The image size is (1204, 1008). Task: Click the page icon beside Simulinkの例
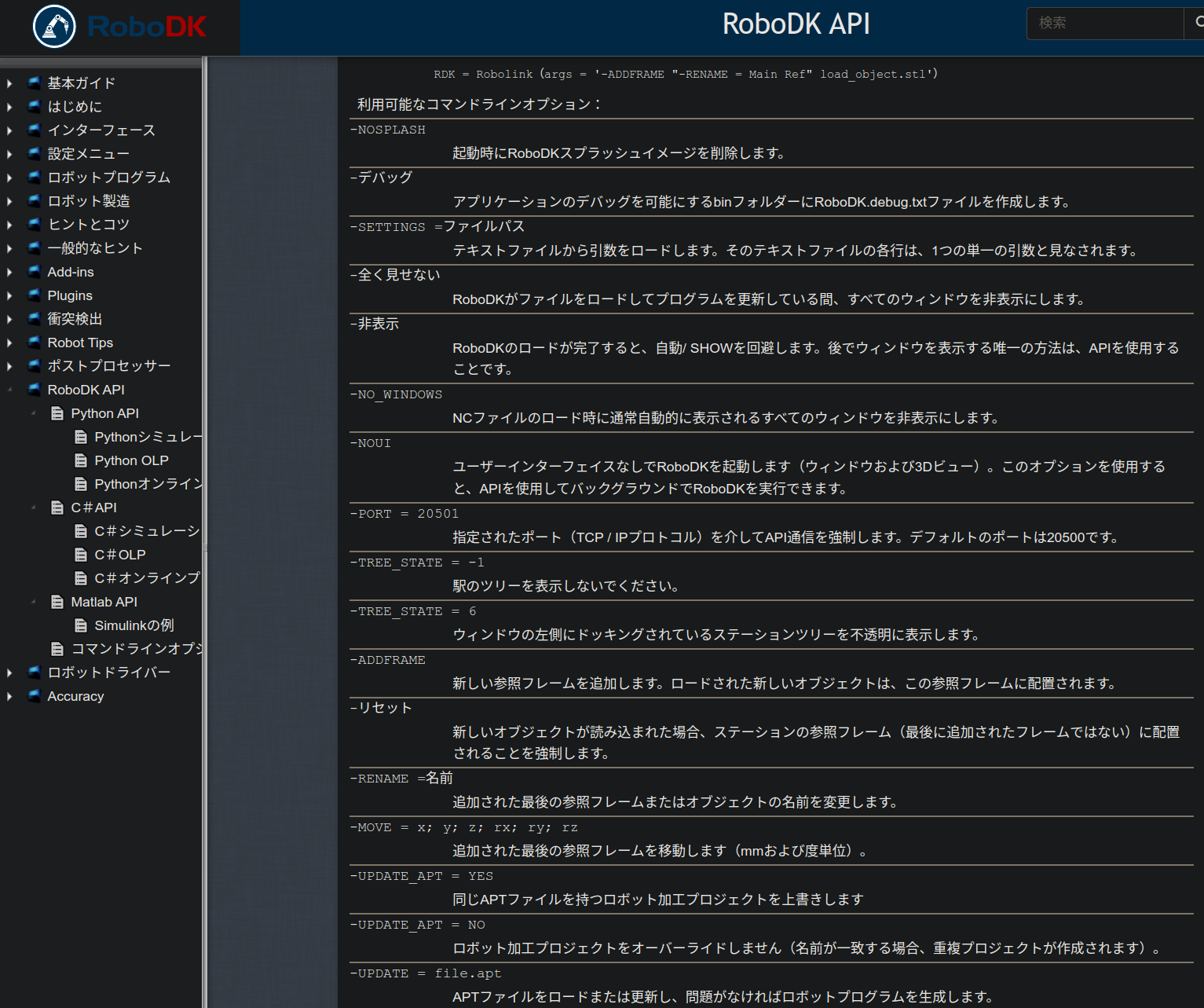tap(81, 625)
